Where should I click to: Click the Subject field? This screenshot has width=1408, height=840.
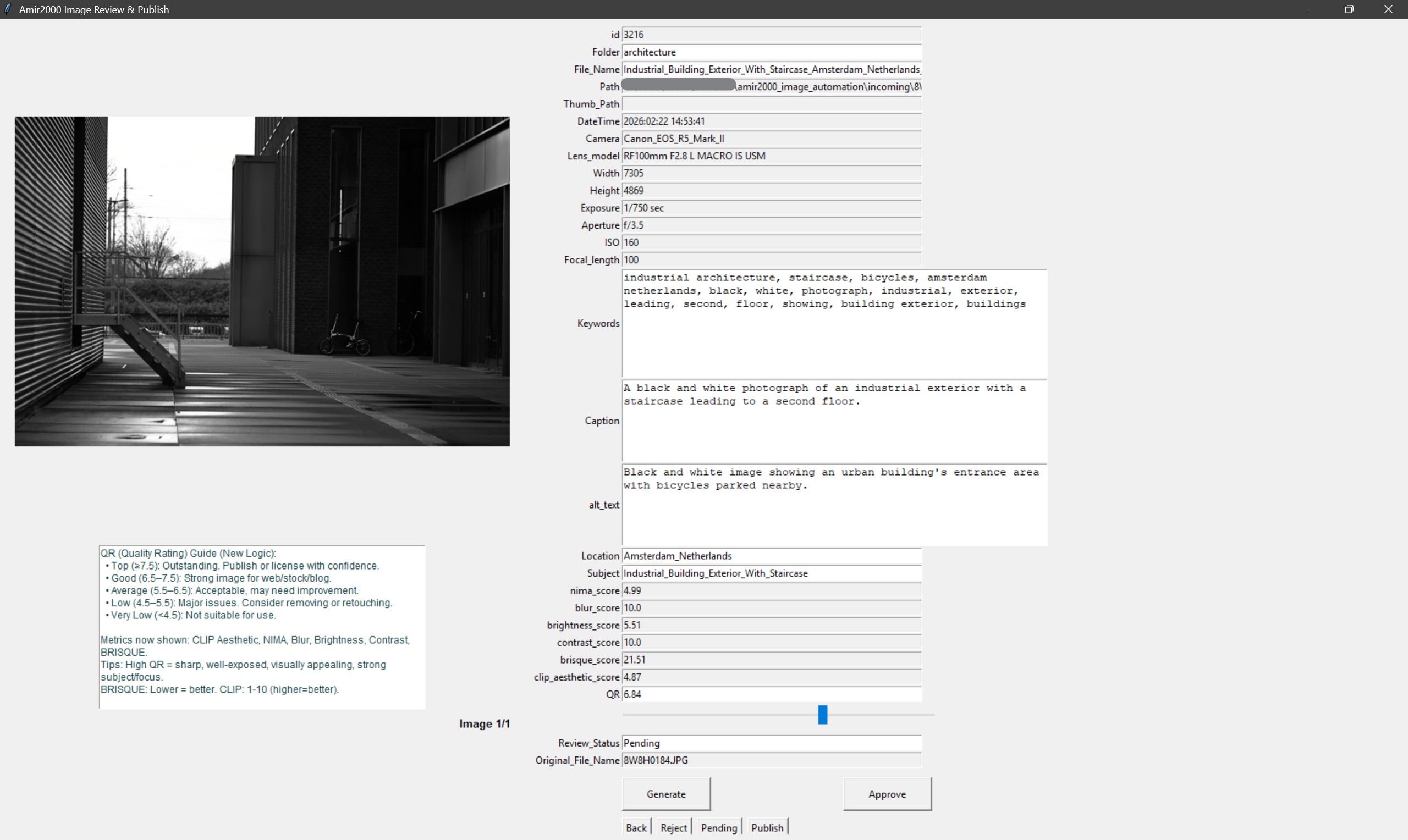point(770,573)
